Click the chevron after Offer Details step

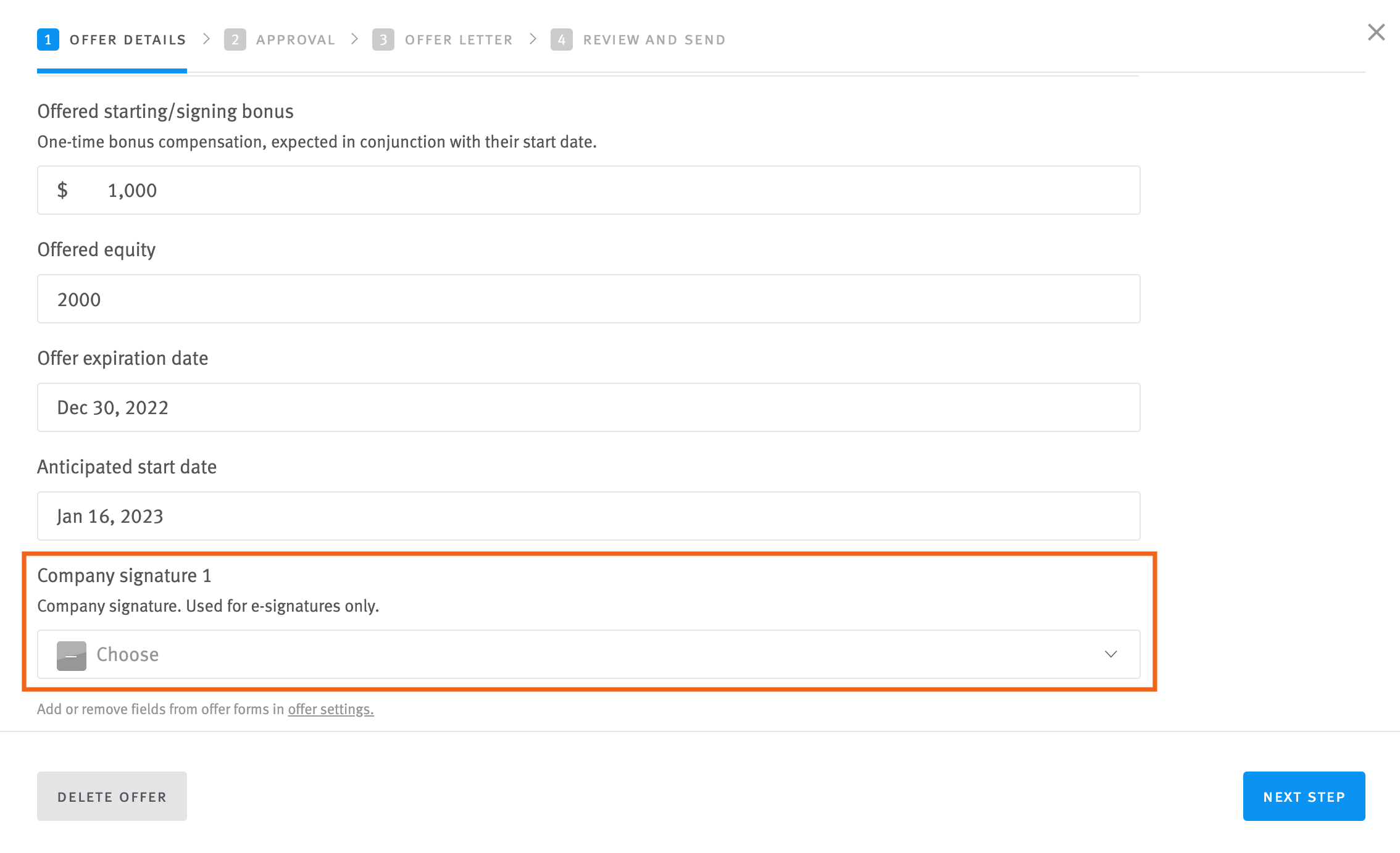pyautogui.click(x=207, y=39)
